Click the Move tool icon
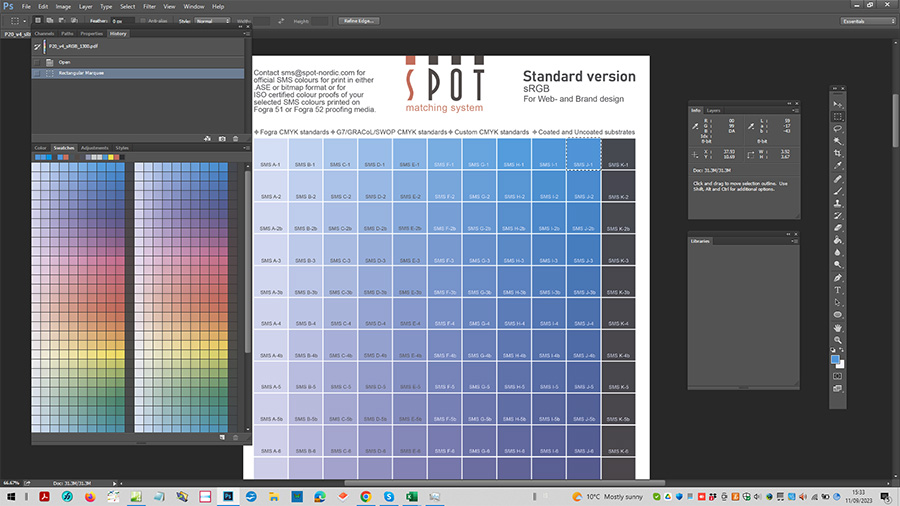The width and height of the screenshot is (900, 506). click(838, 104)
